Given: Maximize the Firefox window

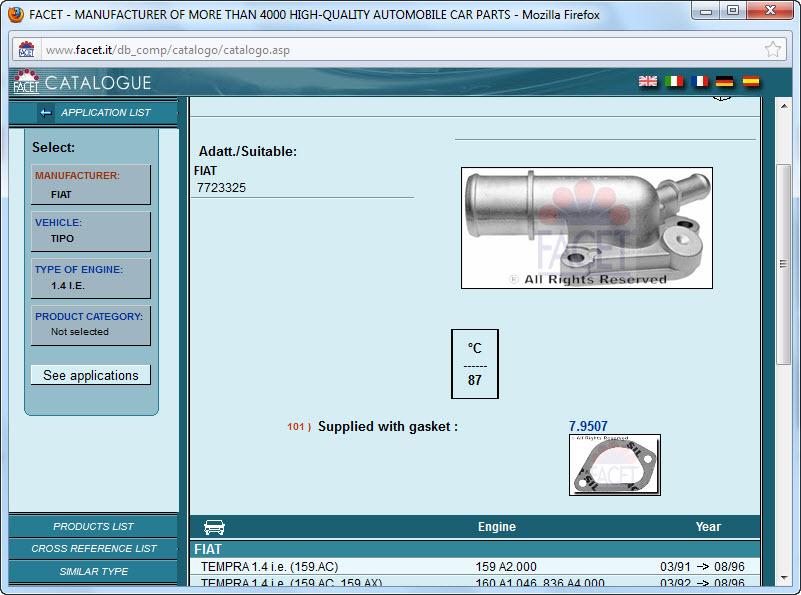Looking at the screenshot, I should tap(733, 10).
